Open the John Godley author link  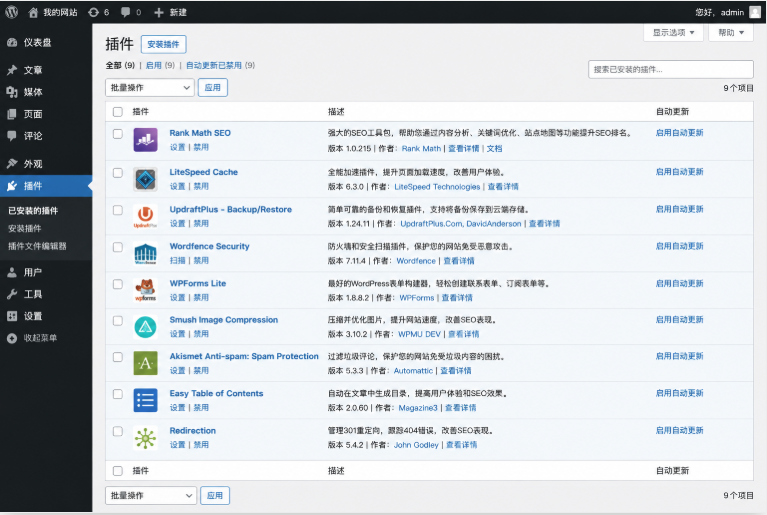[x=416, y=445]
